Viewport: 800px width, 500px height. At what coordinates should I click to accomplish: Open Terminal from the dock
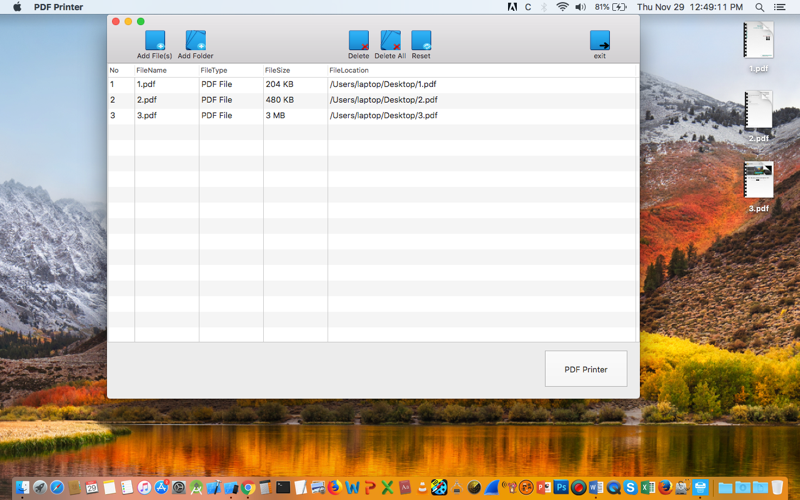click(x=283, y=487)
